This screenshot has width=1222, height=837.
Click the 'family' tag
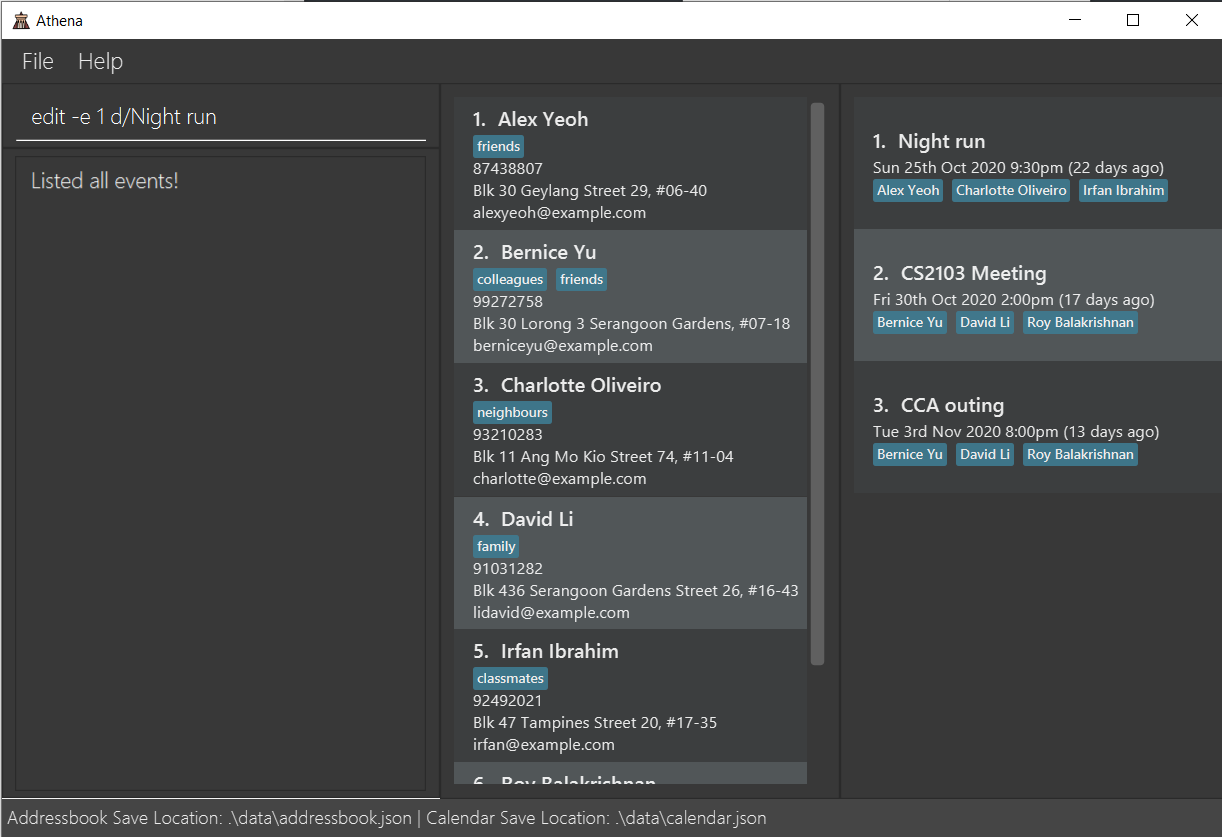496,546
